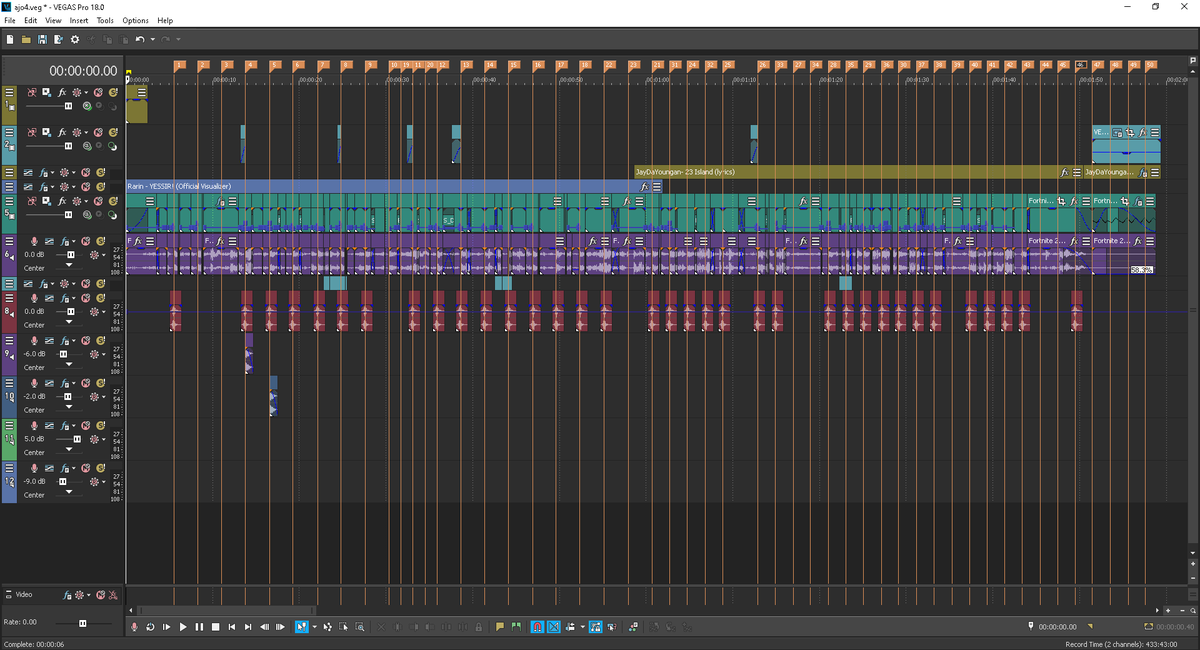Open Track FX on video track 1

(x=62, y=92)
